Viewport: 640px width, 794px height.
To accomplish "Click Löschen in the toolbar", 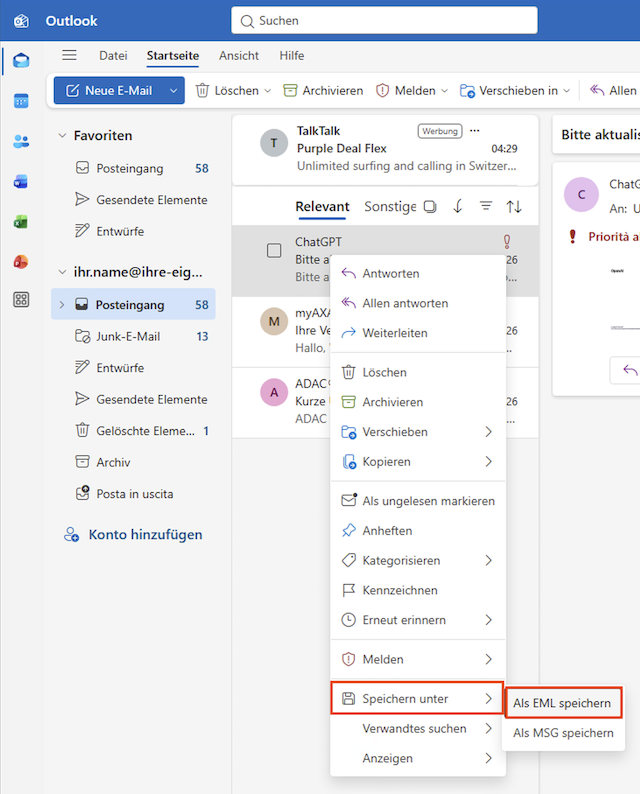I will point(228,91).
